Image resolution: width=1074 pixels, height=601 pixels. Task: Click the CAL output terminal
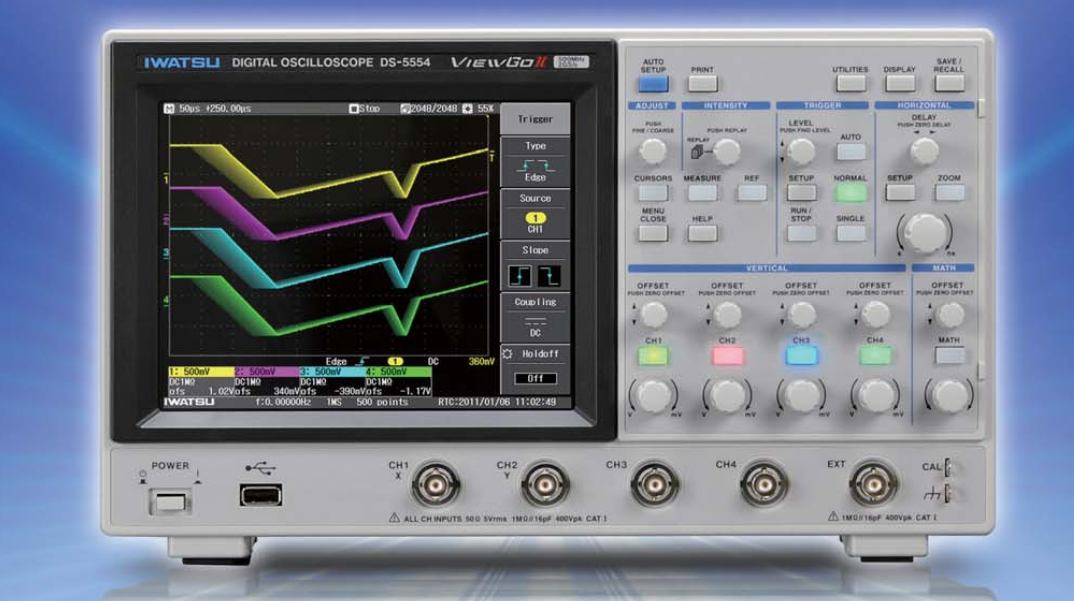click(948, 467)
